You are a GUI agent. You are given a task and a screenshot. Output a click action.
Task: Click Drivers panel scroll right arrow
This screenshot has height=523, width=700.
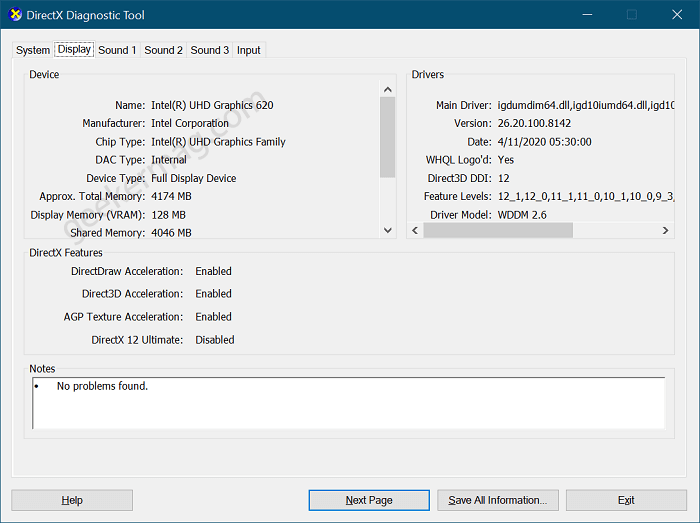665,230
